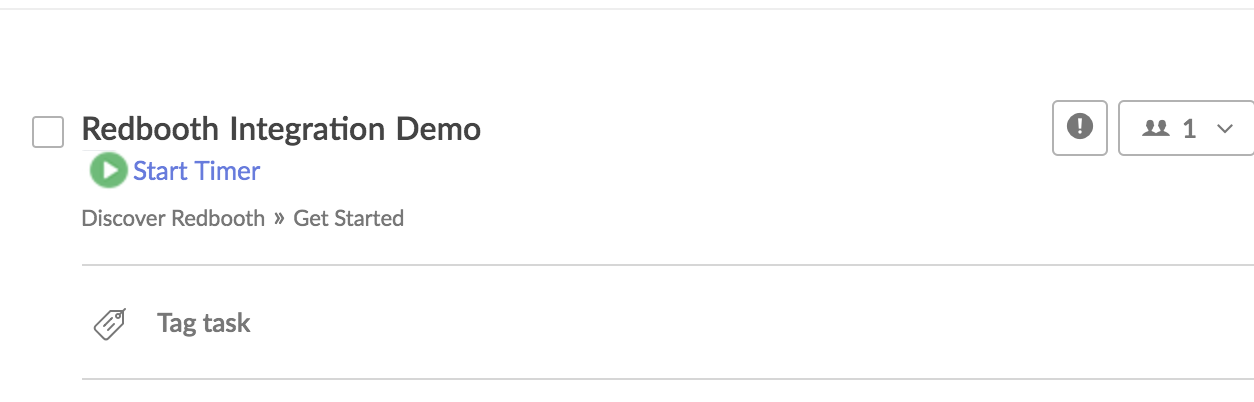
Task: Mark the Redbooth Integration Demo task complete
Action: point(48,131)
